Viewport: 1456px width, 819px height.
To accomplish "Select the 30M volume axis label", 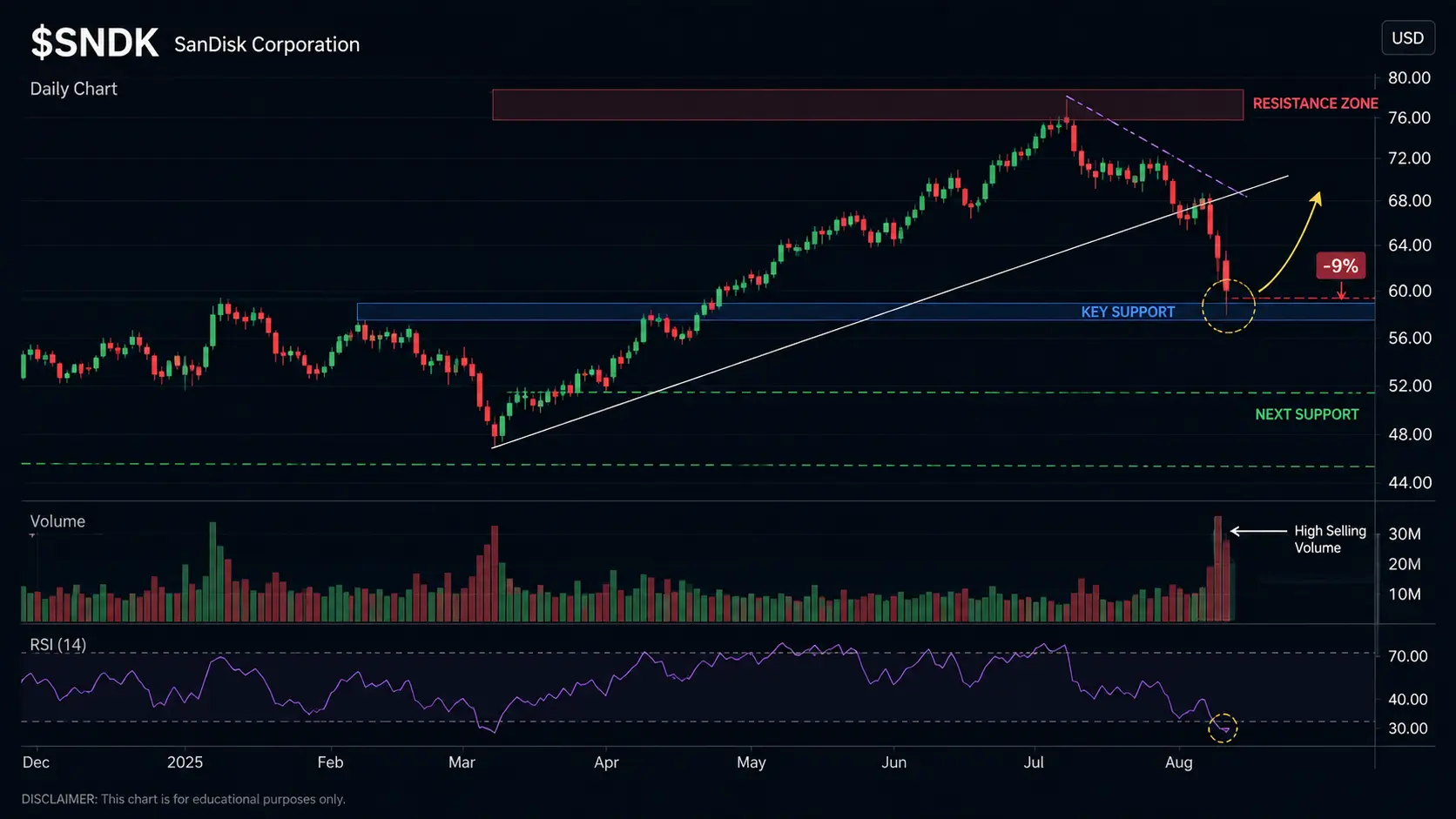I will pyautogui.click(x=1405, y=534).
